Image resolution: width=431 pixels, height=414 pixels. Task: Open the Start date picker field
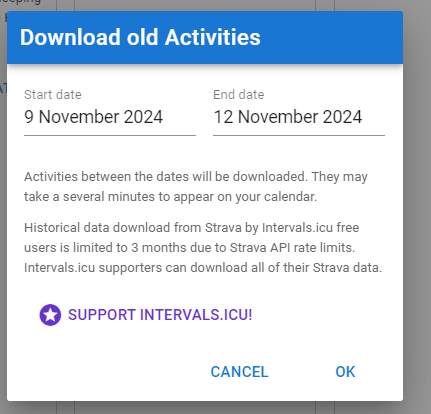click(110, 113)
